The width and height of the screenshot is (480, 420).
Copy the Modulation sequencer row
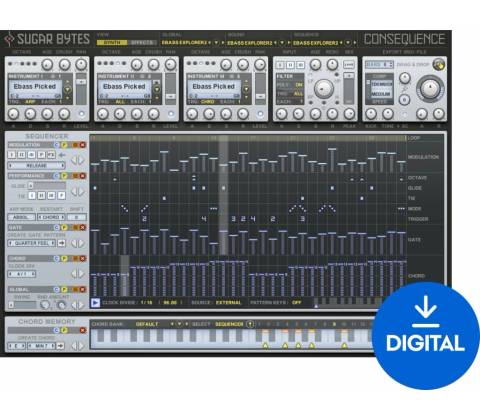click(x=56, y=145)
